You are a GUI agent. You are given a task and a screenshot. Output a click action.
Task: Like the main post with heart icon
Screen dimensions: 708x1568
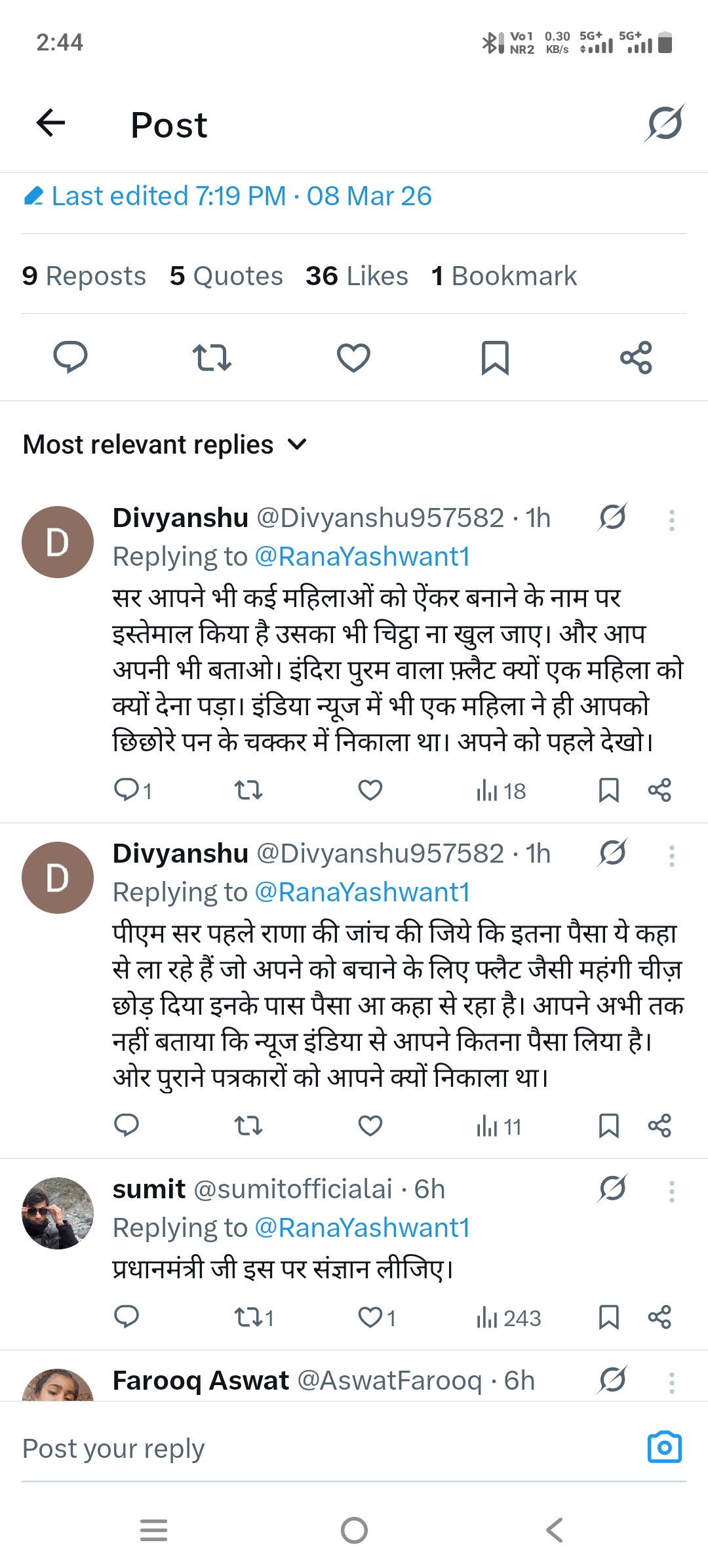click(x=353, y=357)
